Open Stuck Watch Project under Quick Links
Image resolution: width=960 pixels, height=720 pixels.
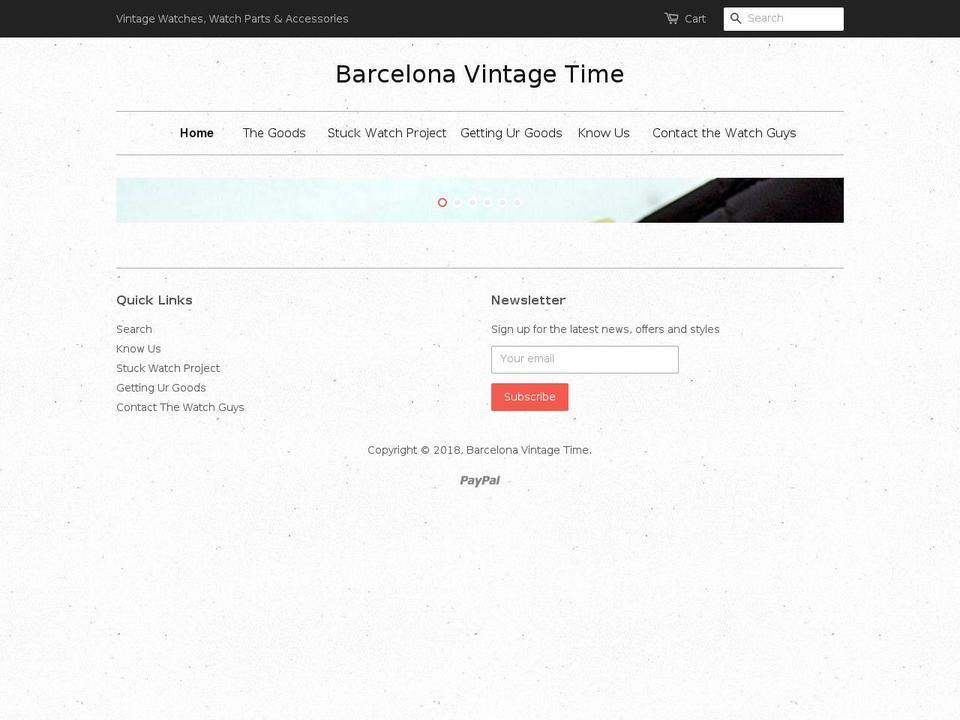[x=168, y=369]
